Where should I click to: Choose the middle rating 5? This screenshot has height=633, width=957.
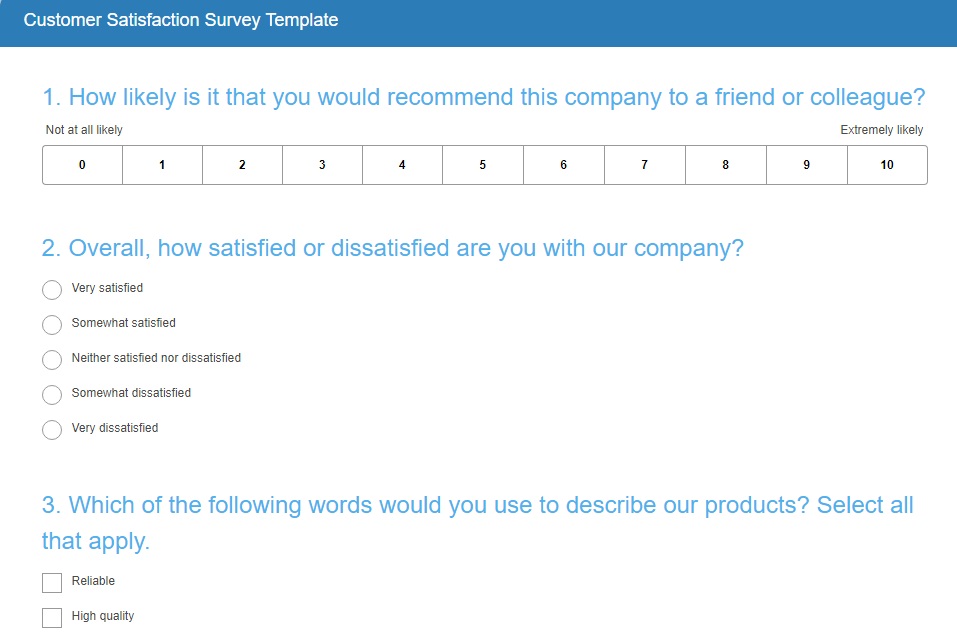point(483,165)
